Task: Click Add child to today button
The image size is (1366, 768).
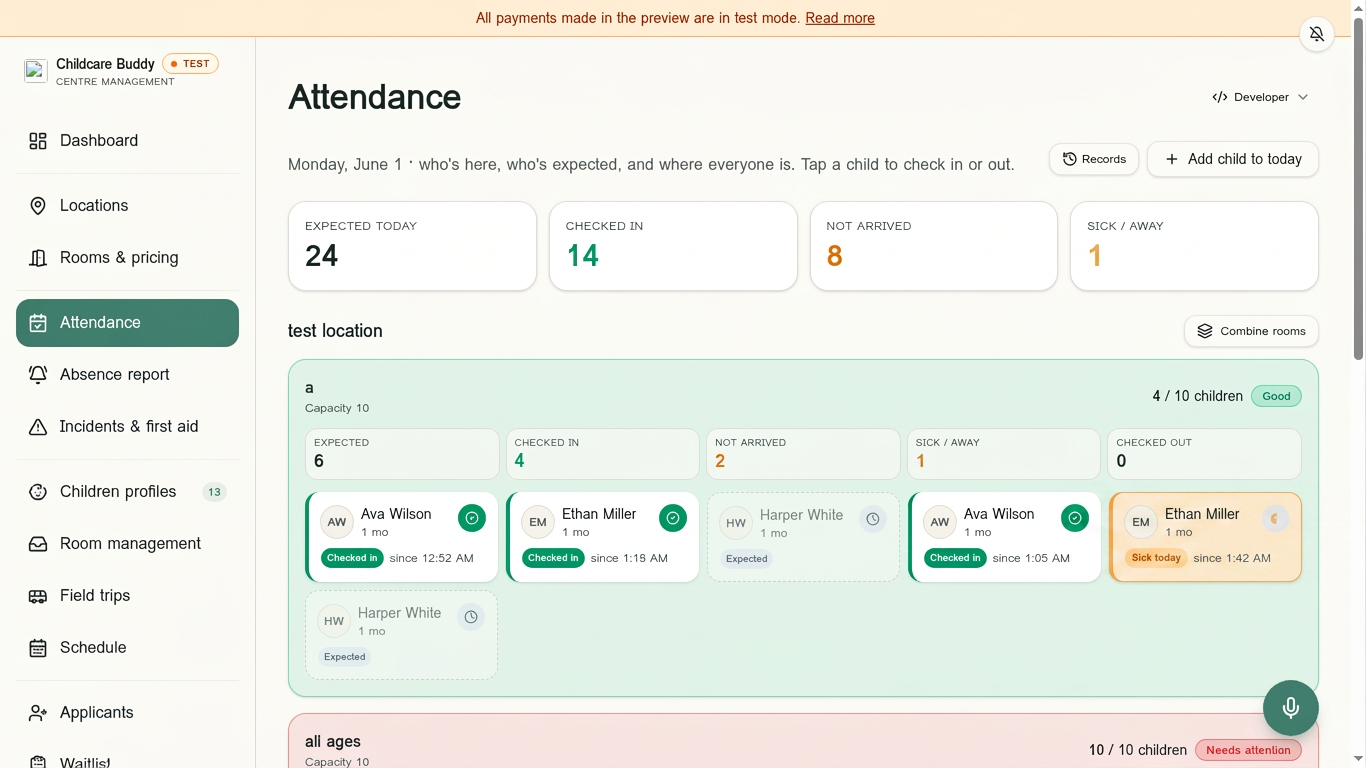Action: pos(1233,159)
